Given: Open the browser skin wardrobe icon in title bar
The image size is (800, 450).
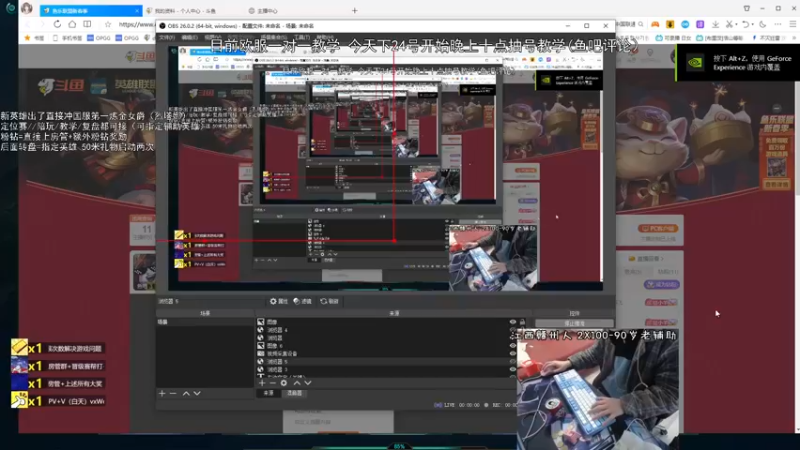Looking at the screenshot, I should (746, 8).
